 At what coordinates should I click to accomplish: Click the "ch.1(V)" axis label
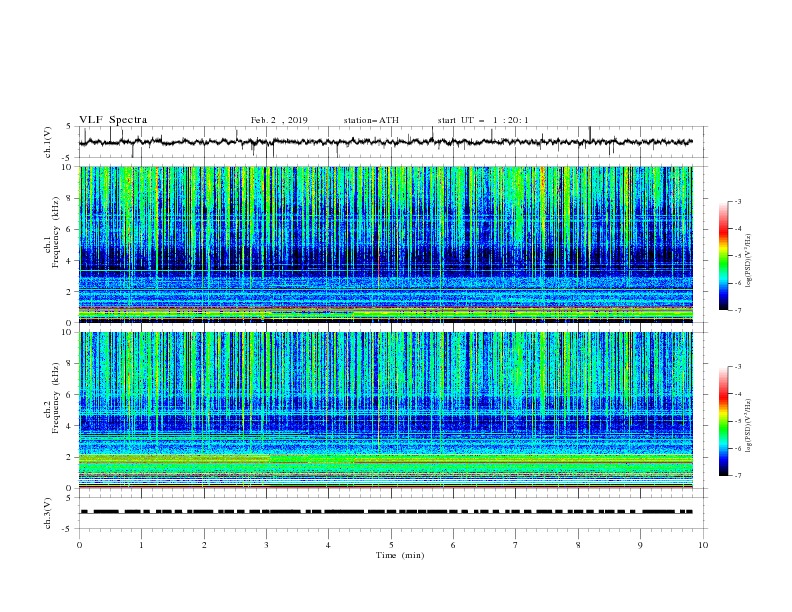tap(48, 142)
